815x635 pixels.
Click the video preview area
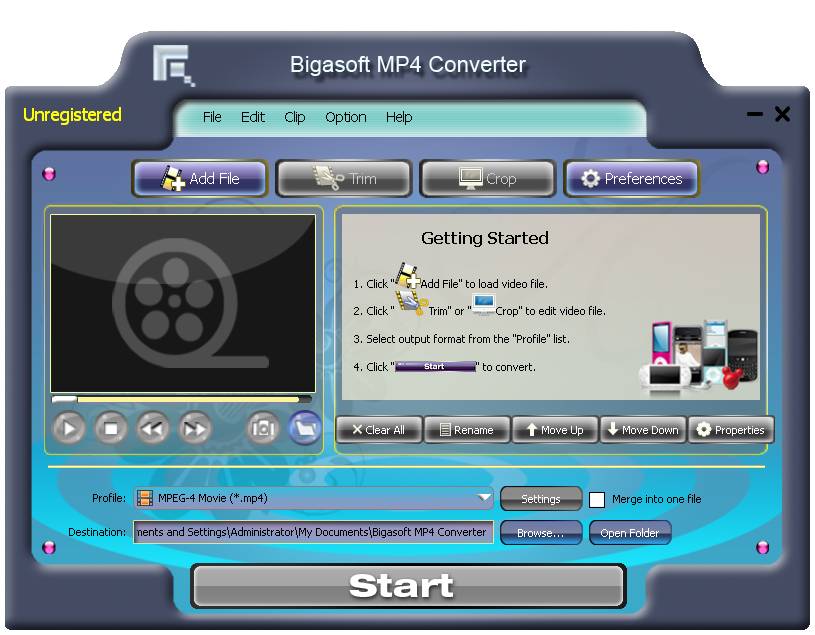coord(183,303)
